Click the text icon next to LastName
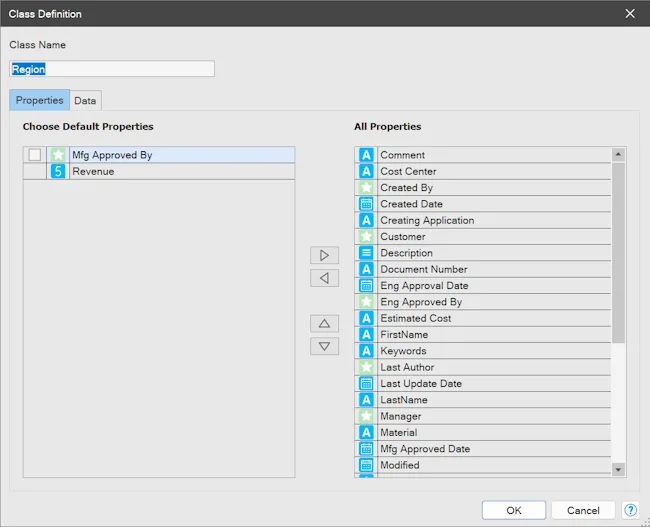The image size is (650, 527). pyautogui.click(x=366, y=400)
